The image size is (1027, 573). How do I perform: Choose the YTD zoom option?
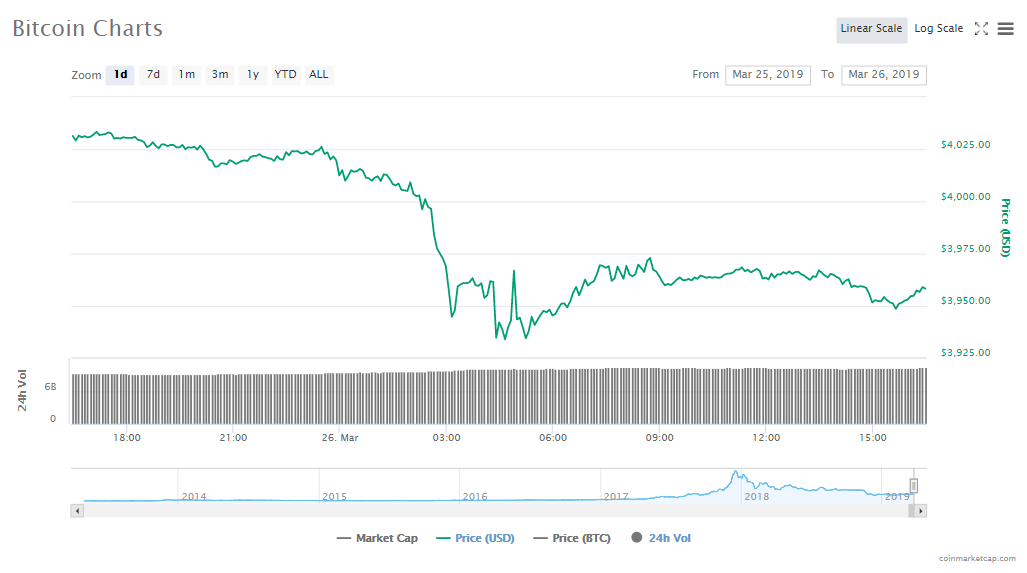286,75
